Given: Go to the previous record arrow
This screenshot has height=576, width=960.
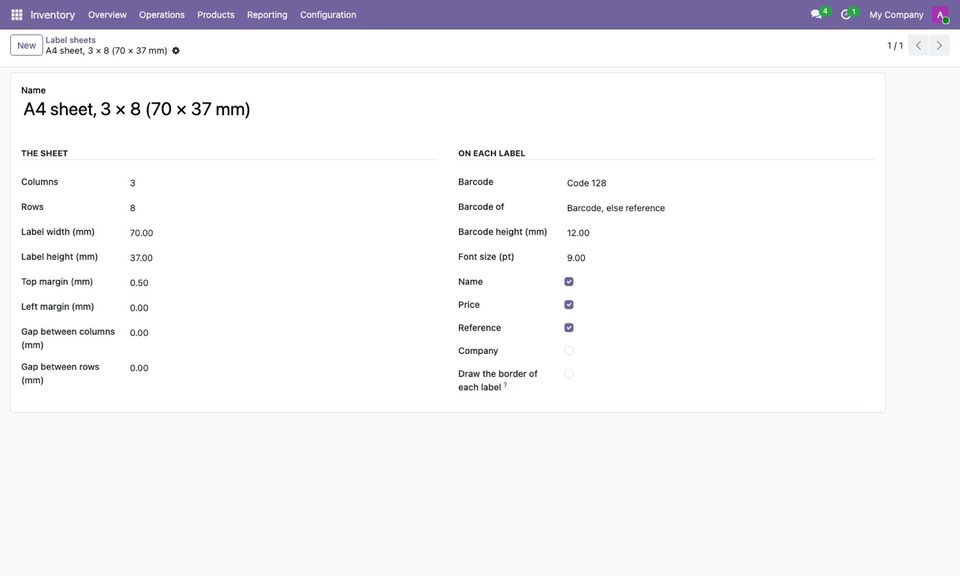Looking at the screenshot, I should point(918,45).
